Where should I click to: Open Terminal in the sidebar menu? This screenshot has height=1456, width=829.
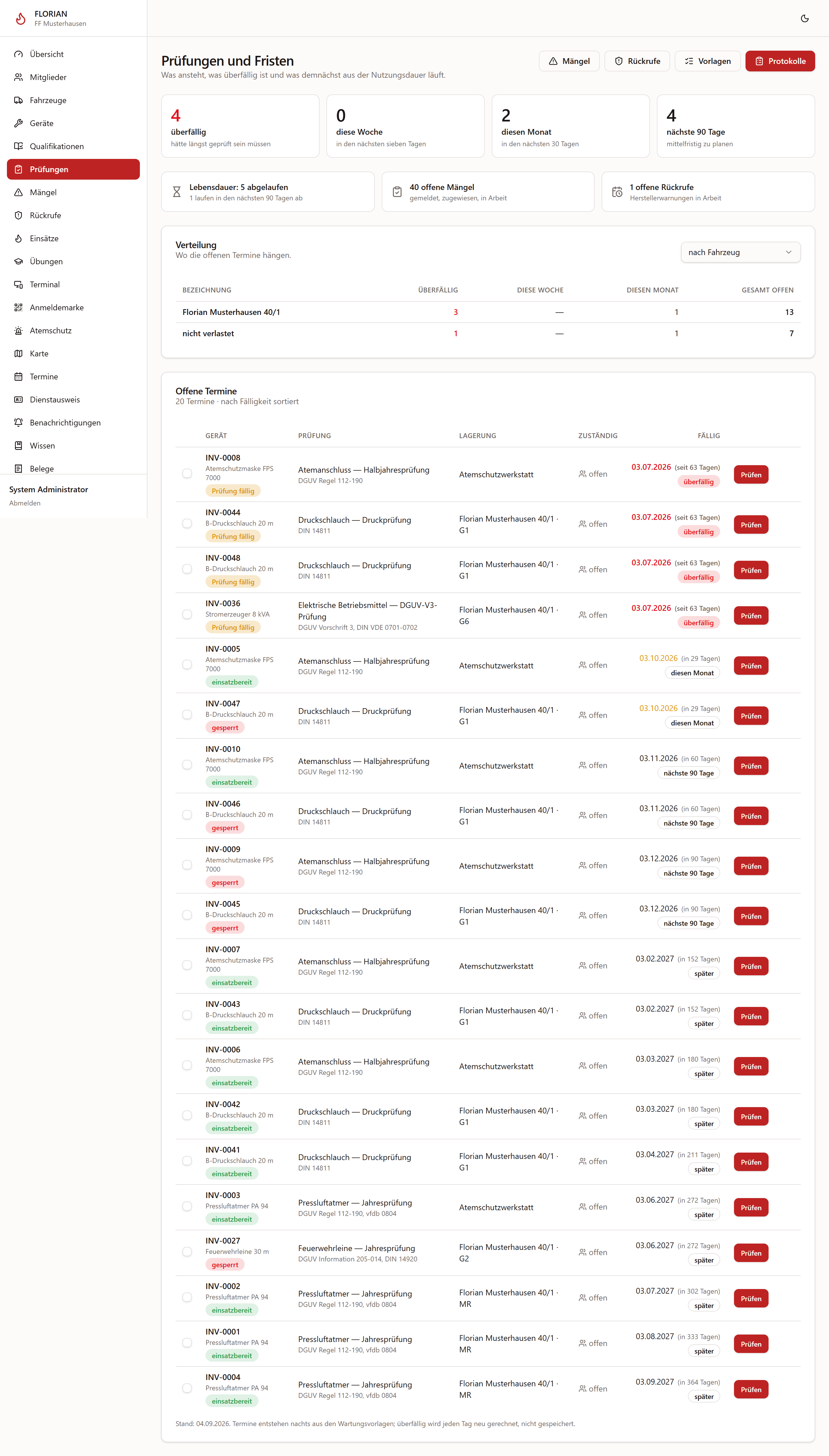click(x=73, y=285)
